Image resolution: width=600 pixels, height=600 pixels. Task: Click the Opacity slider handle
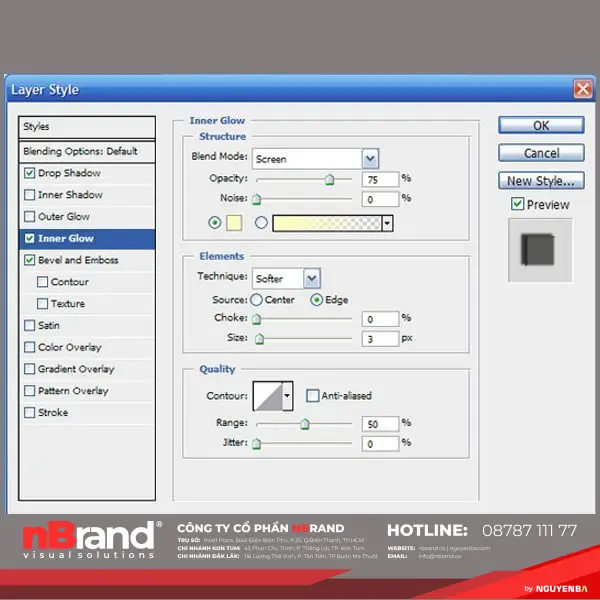pos(329,180)
